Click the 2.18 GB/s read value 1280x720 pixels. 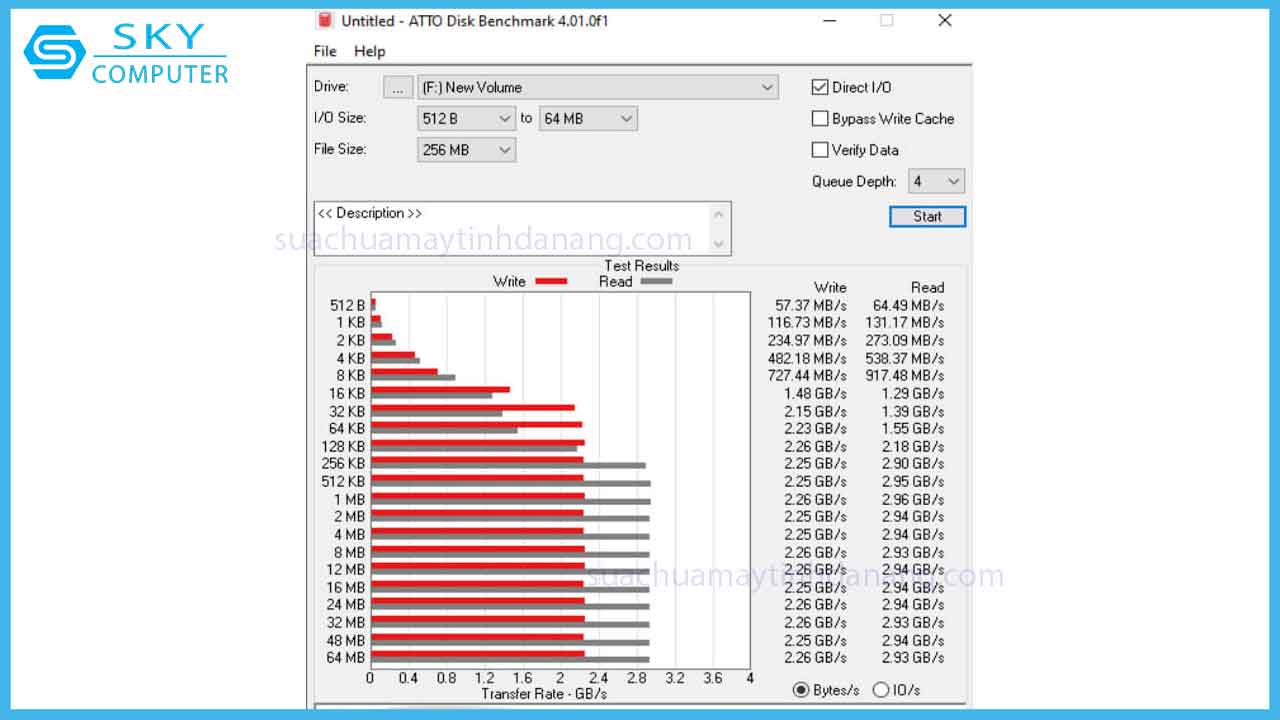coord(913,446)
